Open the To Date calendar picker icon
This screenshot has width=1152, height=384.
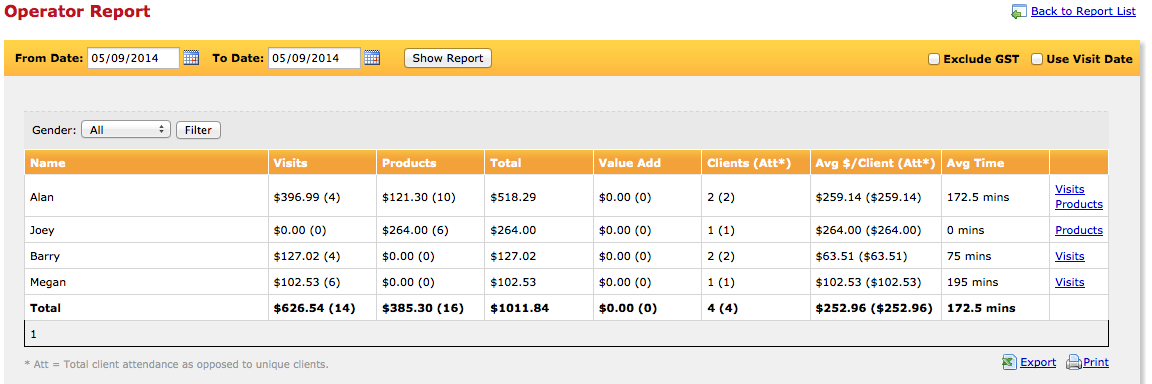(372, 58)
